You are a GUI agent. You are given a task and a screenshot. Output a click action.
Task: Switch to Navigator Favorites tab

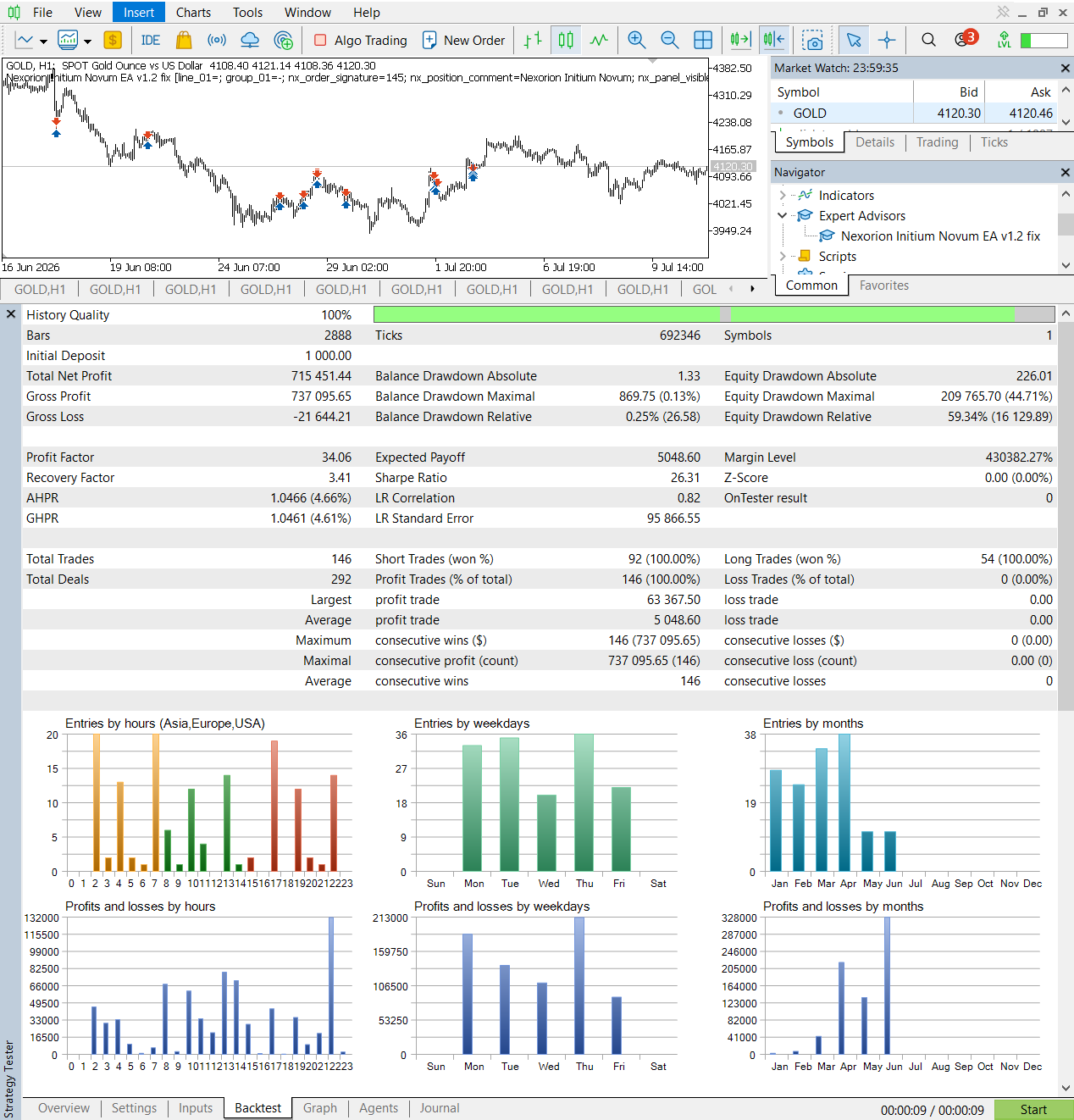883,286
